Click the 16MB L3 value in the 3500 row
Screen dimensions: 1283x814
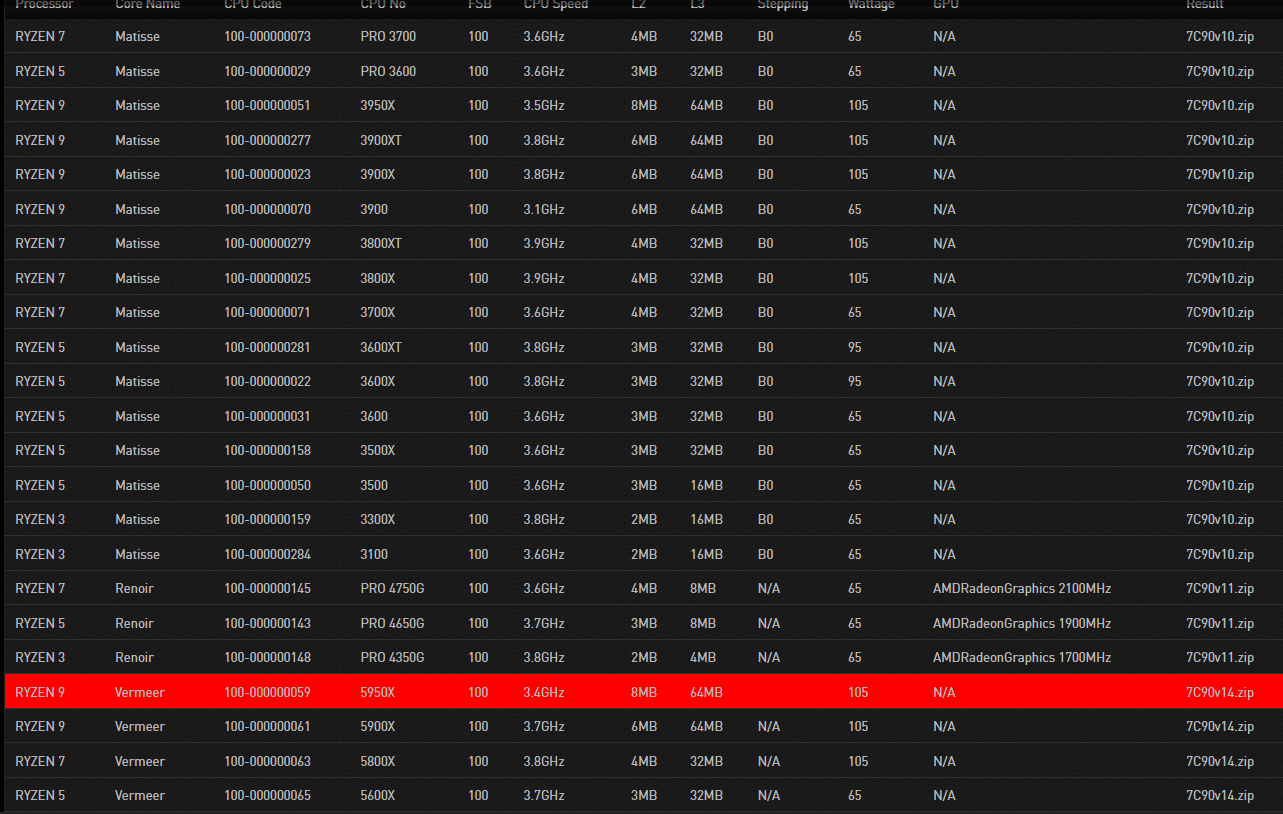point(706,485)
